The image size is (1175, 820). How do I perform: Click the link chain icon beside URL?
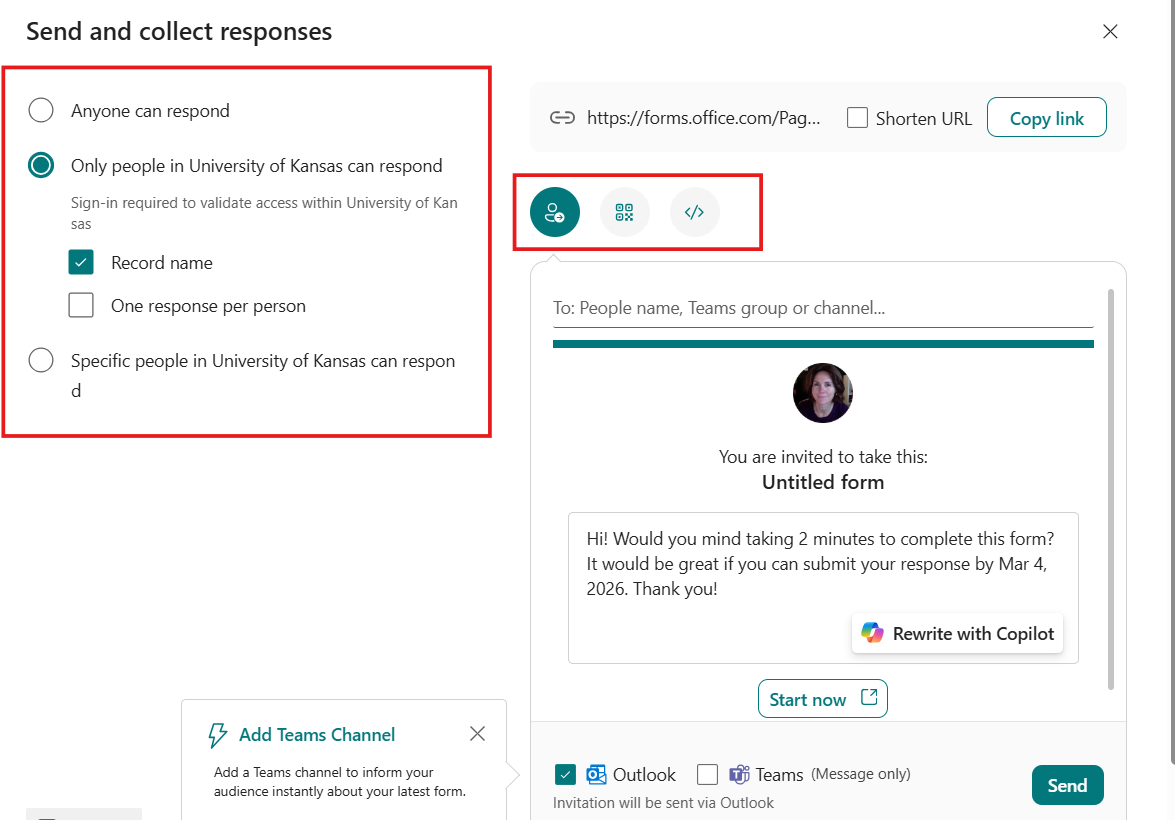point(562,118)
